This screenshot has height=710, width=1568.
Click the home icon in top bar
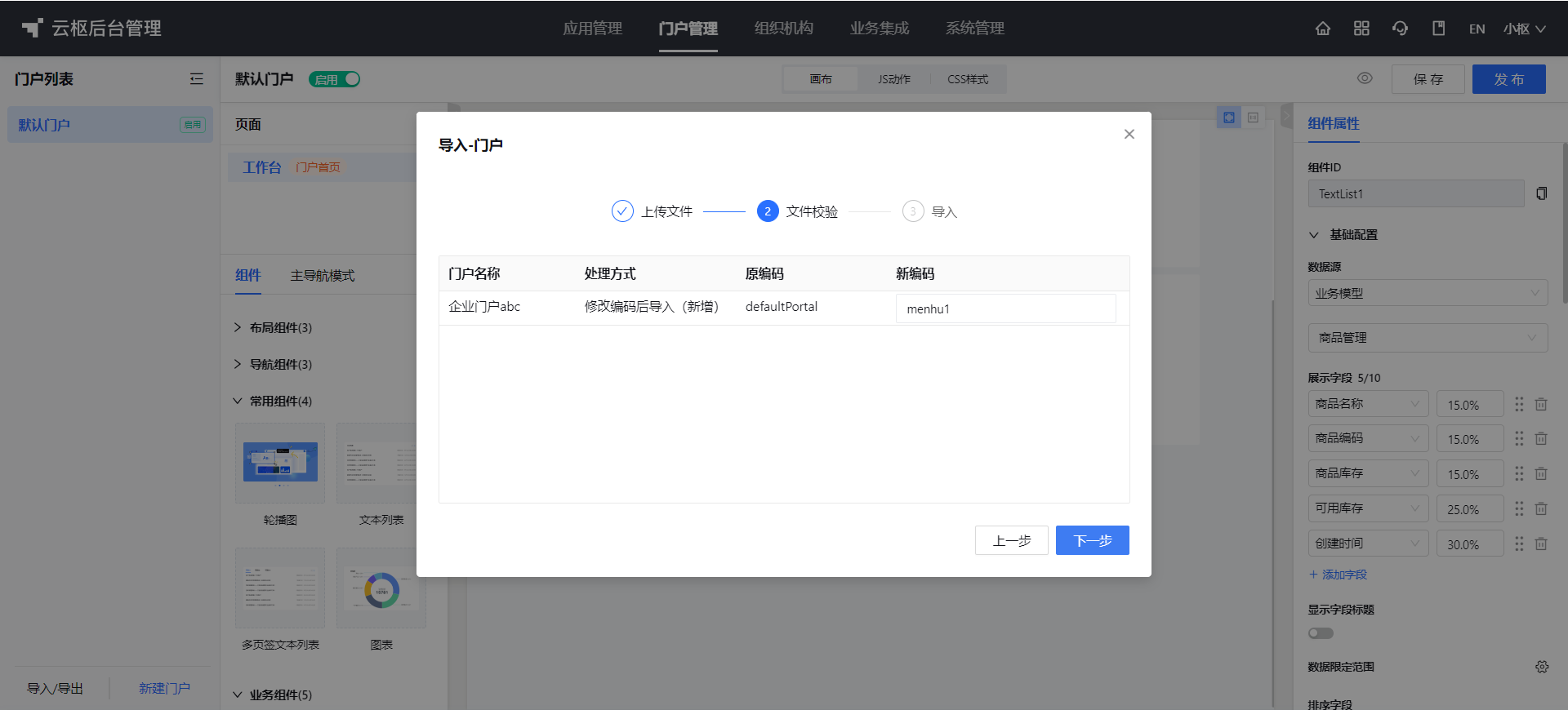[x=1323, y=29]
